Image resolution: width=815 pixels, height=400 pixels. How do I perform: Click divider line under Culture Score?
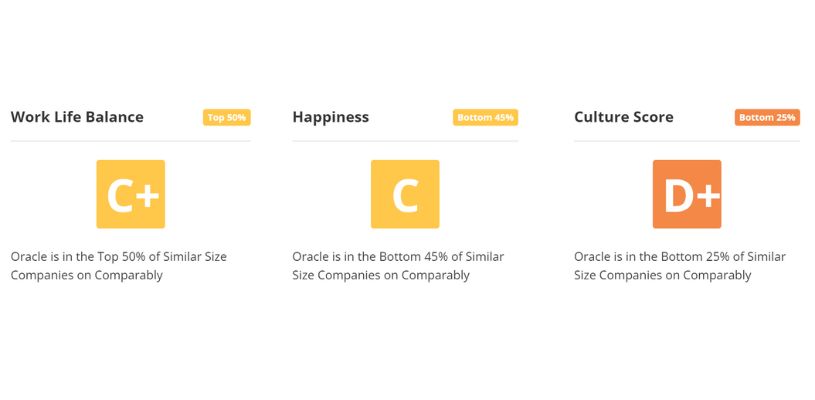coord(687,141)
